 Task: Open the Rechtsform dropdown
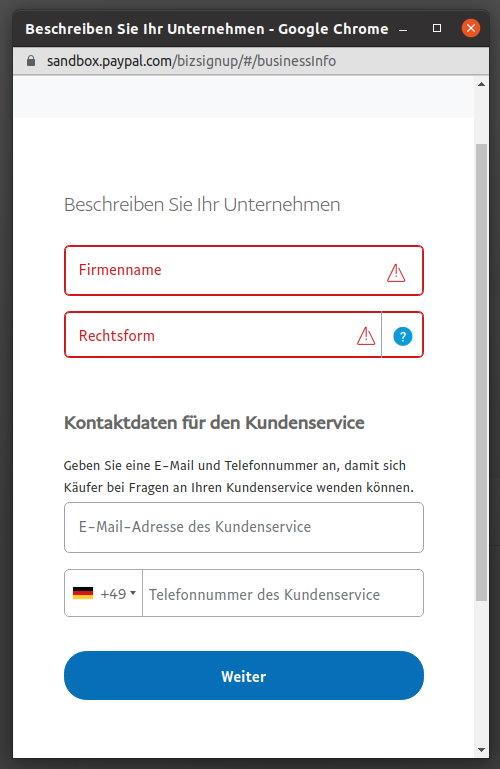click(223, 335)
